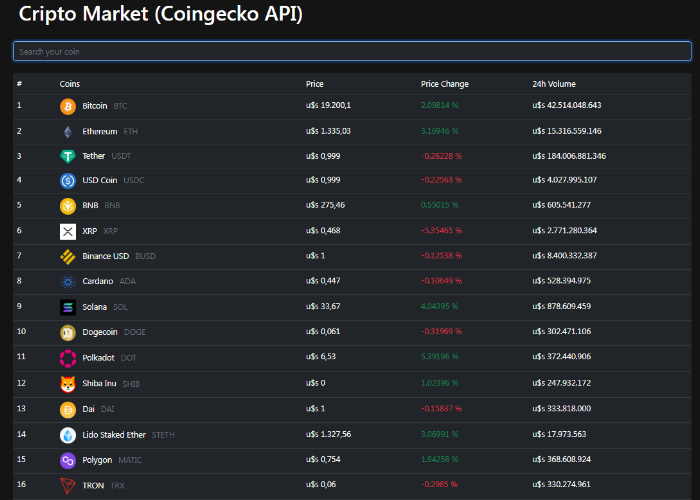Click Bitcoin price u$s 19.200,1

point(328,105)
